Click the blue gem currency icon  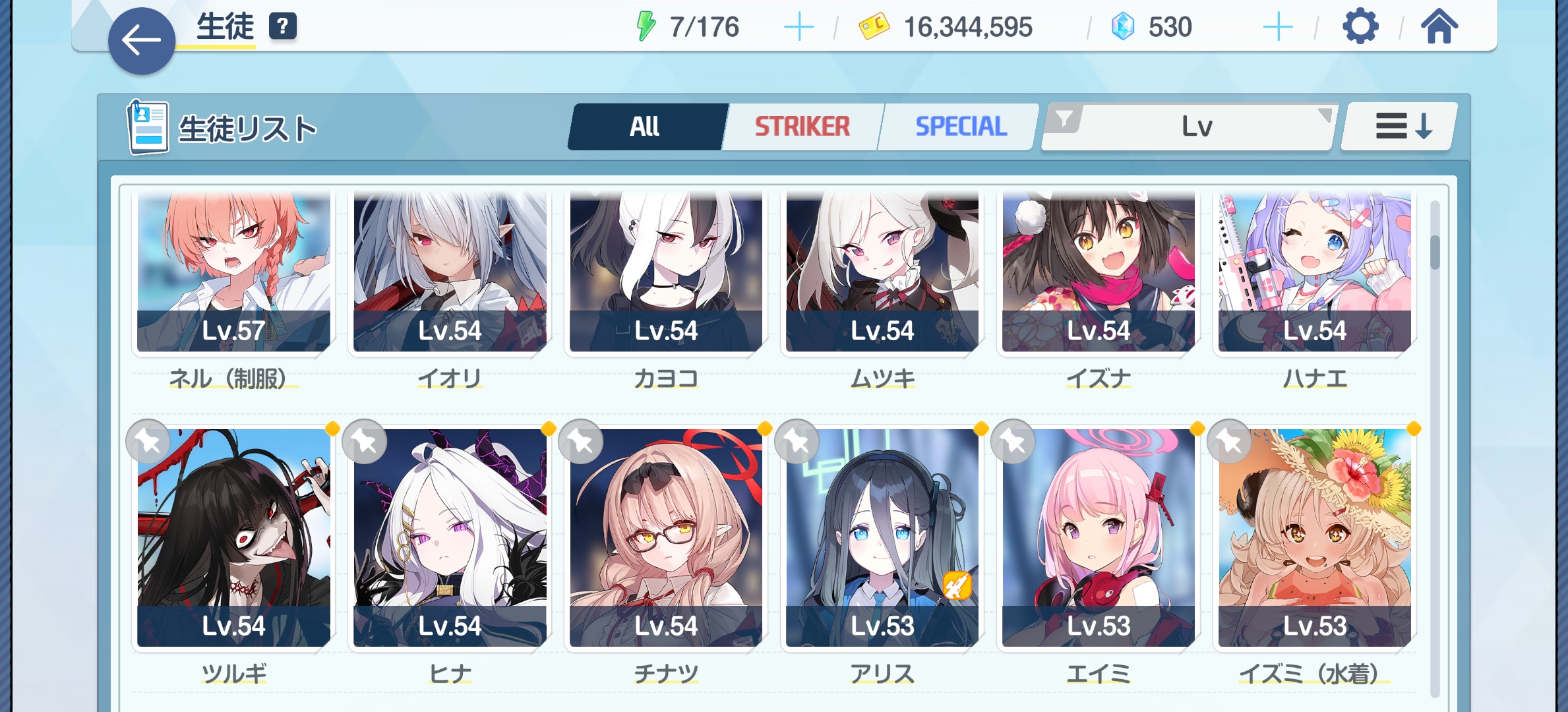point(1122,27)
